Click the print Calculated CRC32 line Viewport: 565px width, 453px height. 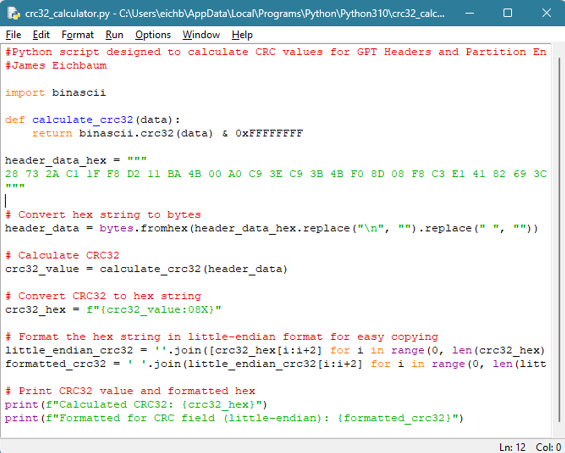tap(136, 405)
